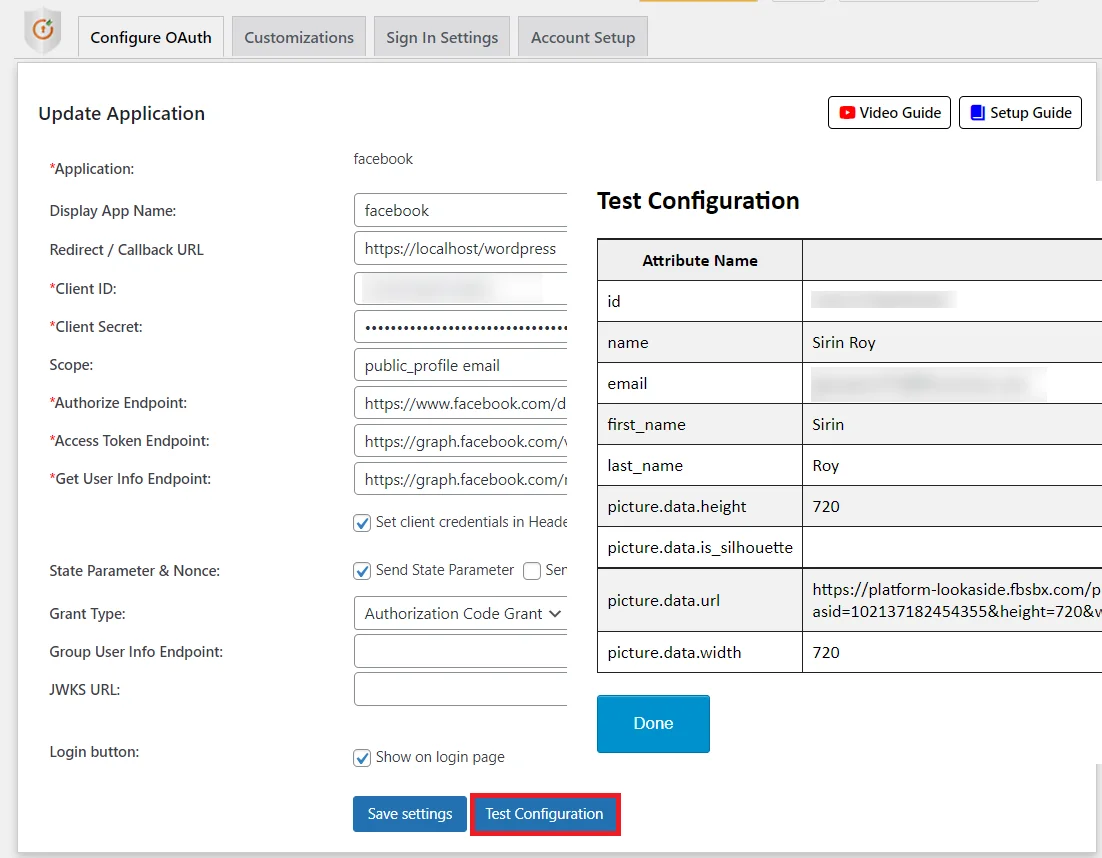The height and width of the screenshot is (858, 1102).
Task: Enable the Send Nonce checkbox
Action: 532,571
